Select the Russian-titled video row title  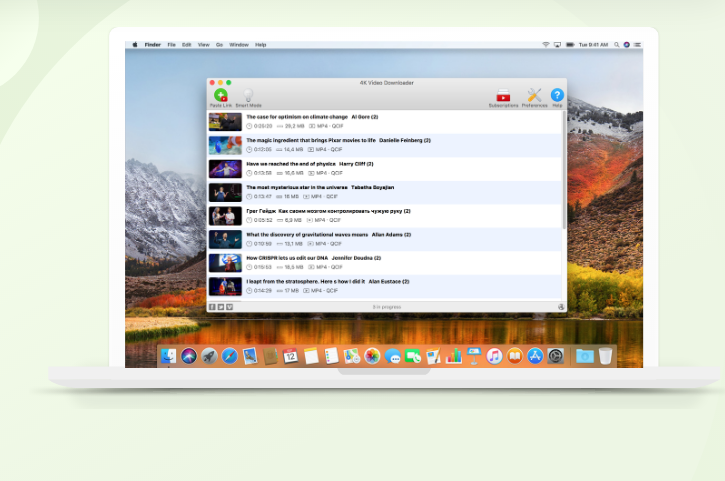[x=328, y=211]
